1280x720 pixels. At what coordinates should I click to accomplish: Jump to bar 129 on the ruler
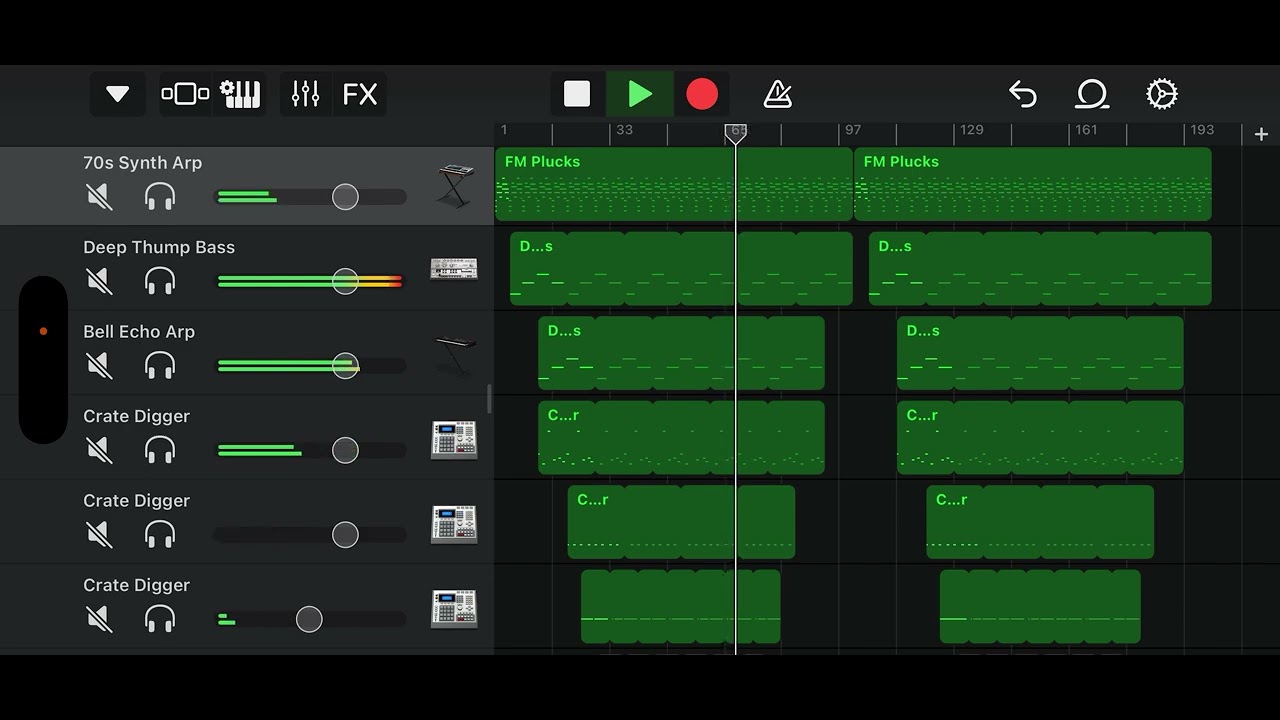[971, 130]
